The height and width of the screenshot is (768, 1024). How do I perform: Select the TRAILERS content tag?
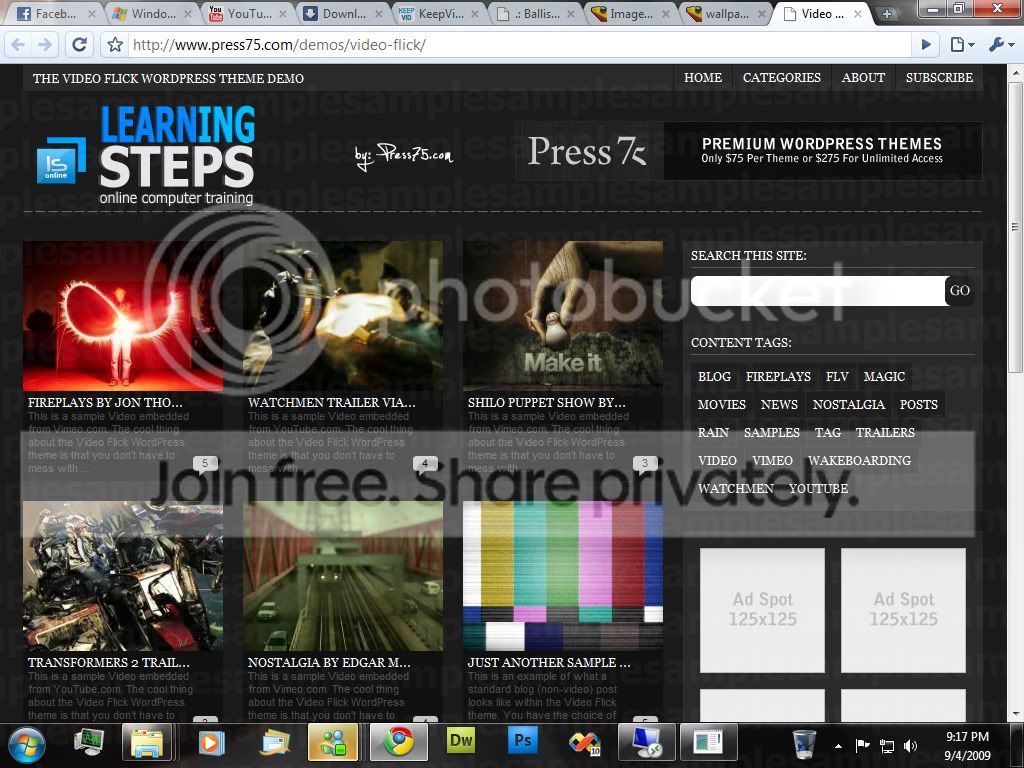[x=885, y=433]
